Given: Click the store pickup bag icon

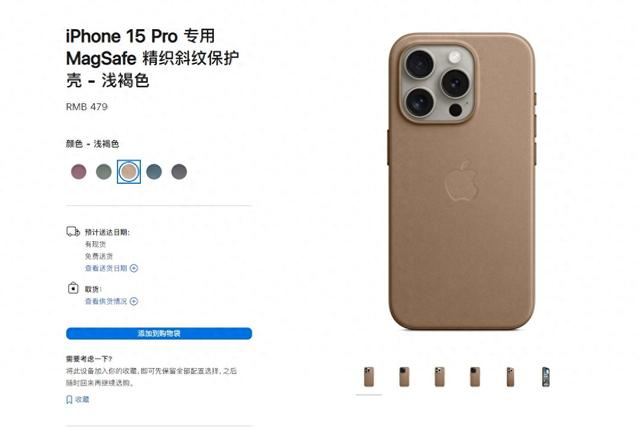Looking at the screenshot, I should click(x=73, y=288).
